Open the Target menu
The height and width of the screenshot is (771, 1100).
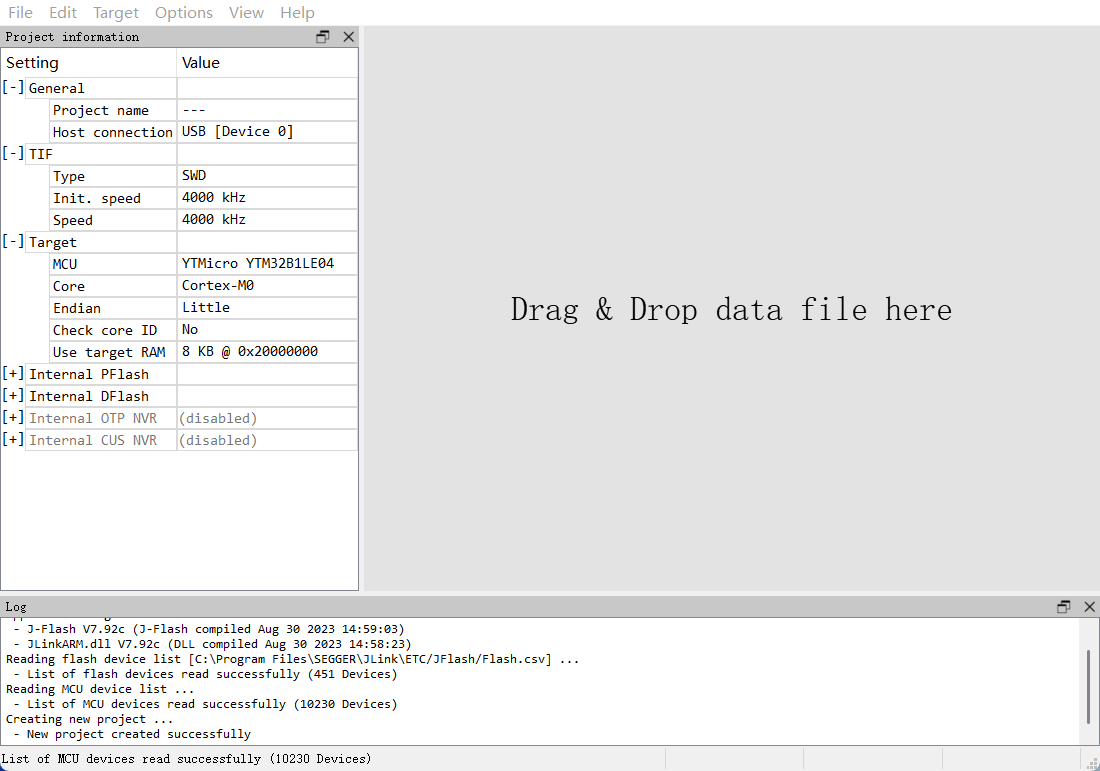[x=115, y=13]
